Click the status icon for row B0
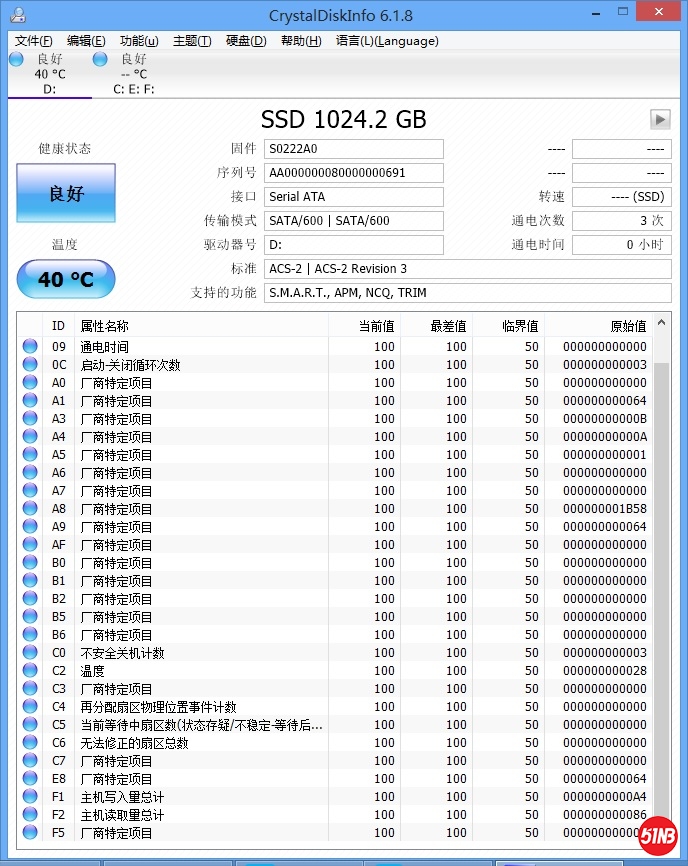 [x=30, y=562]
